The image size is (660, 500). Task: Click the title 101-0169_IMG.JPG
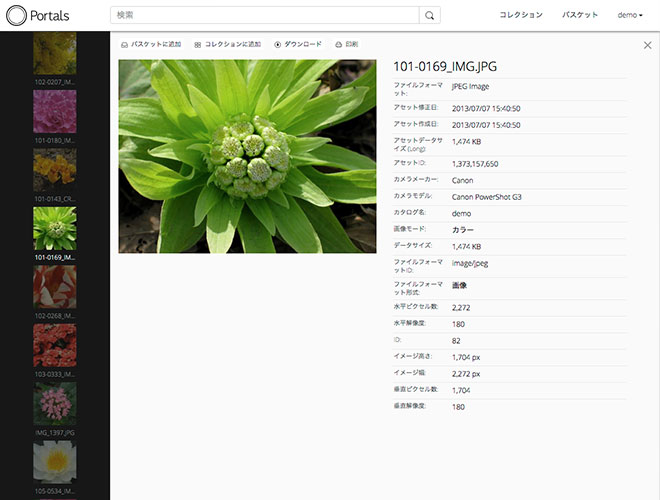point(445,66)
